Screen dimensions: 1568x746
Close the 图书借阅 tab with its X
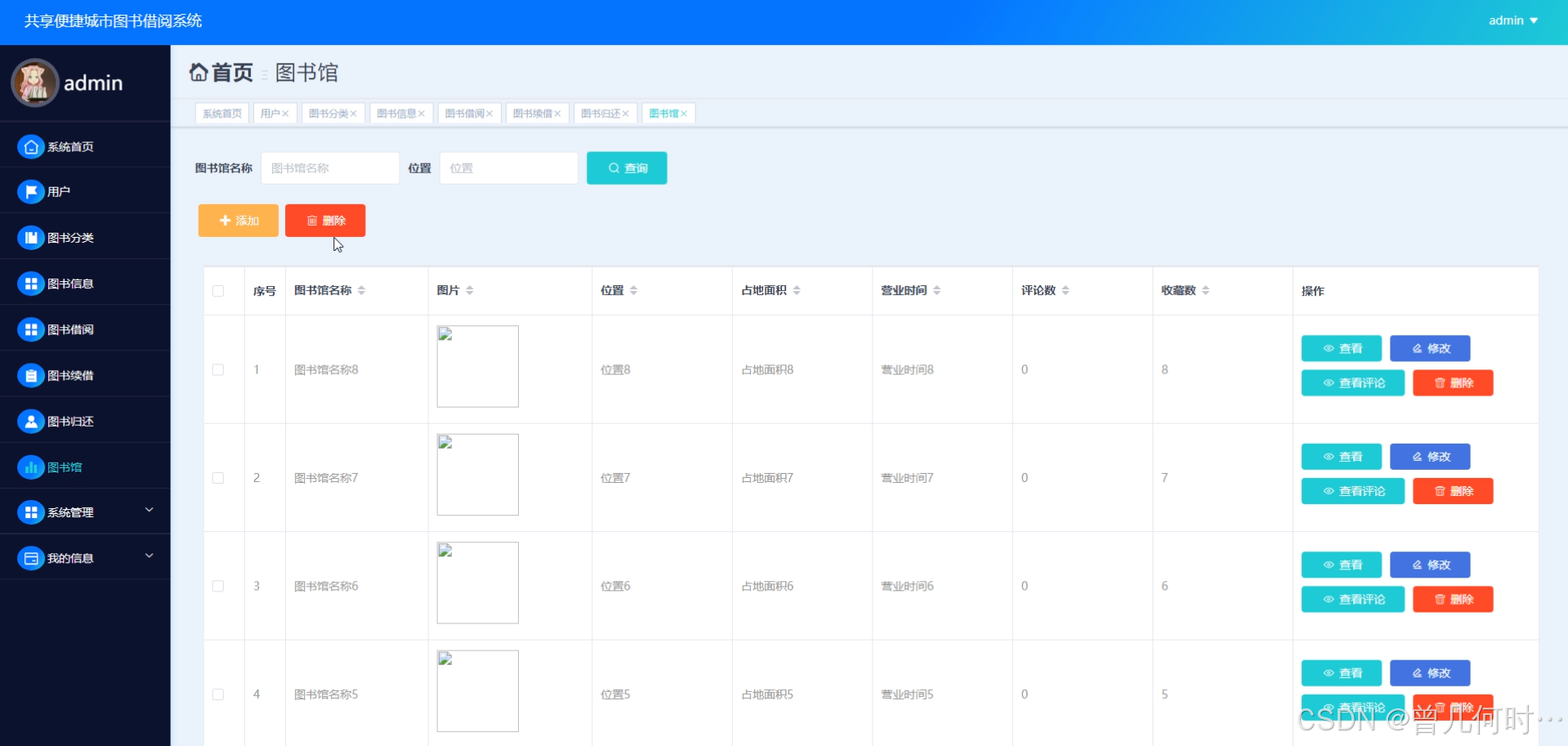pos(489,114)
